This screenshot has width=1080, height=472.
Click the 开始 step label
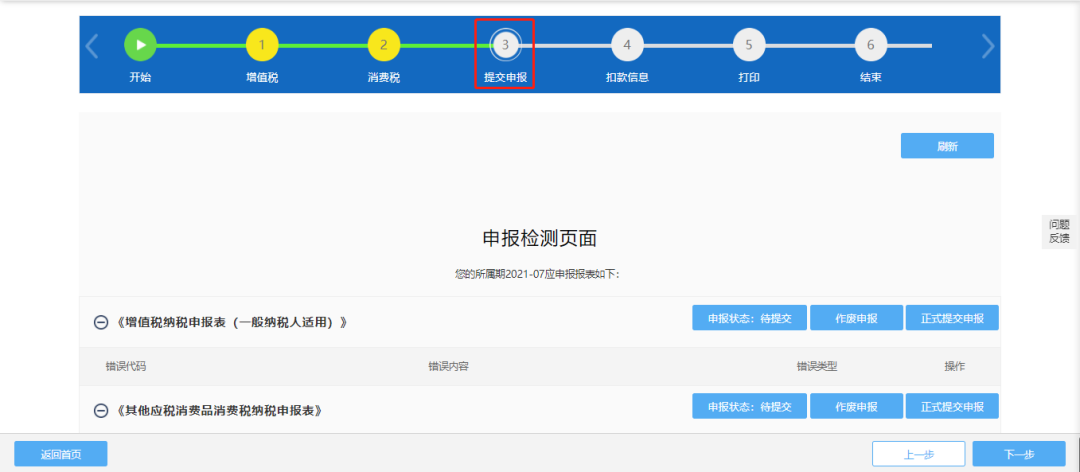click(x=141, y=77)
